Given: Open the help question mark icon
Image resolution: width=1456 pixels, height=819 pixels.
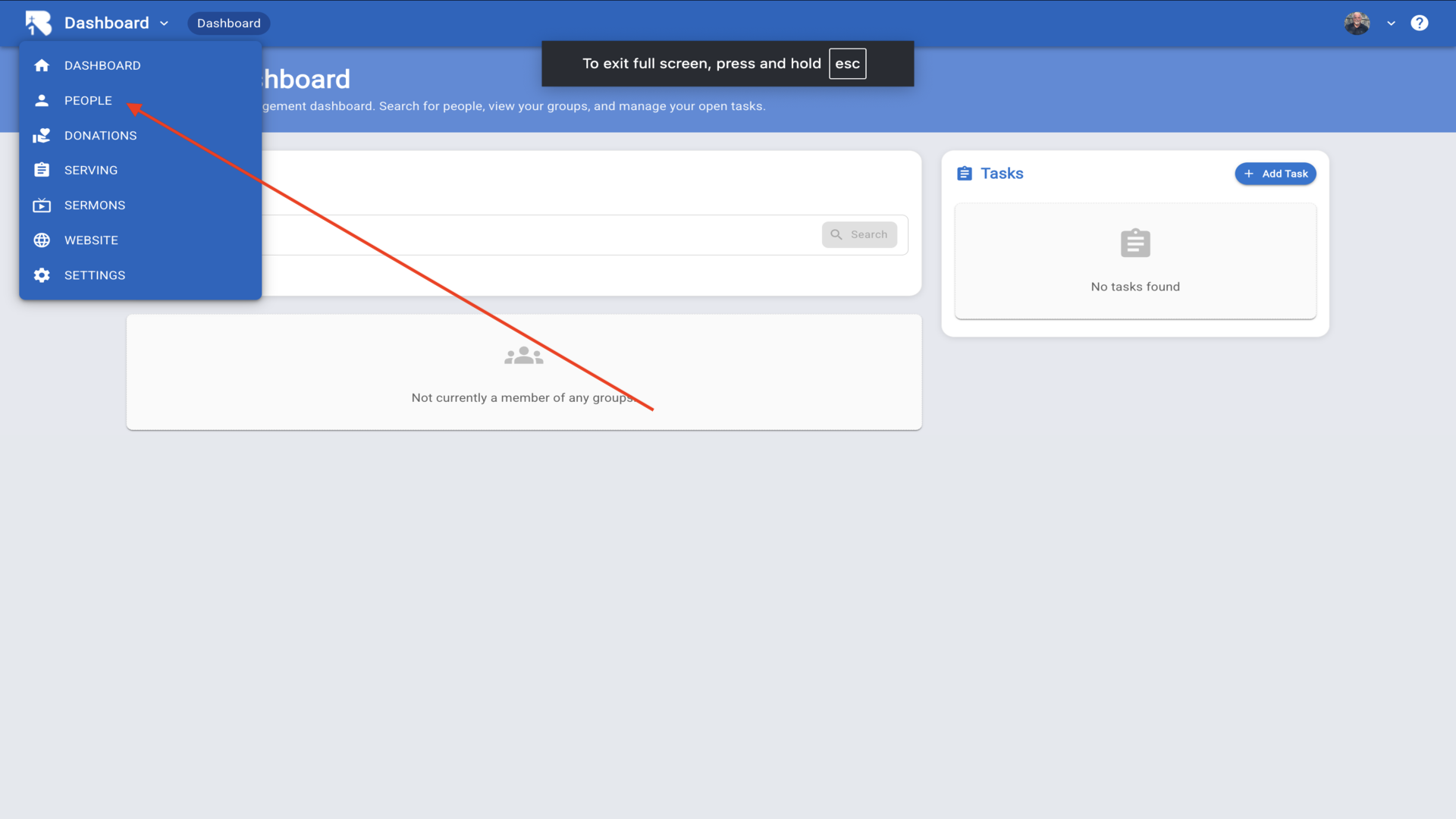Looking at the screenshot, I should (1419, 23).
